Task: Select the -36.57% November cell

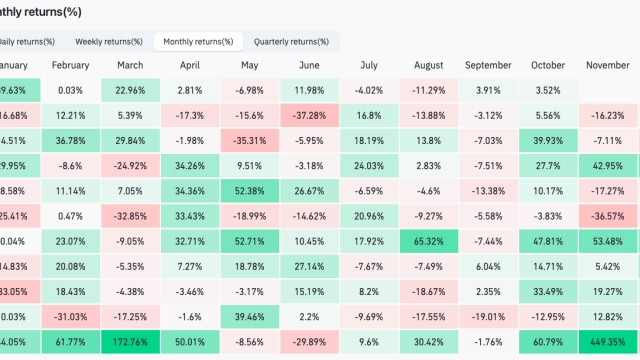Action: coord(608,216)
